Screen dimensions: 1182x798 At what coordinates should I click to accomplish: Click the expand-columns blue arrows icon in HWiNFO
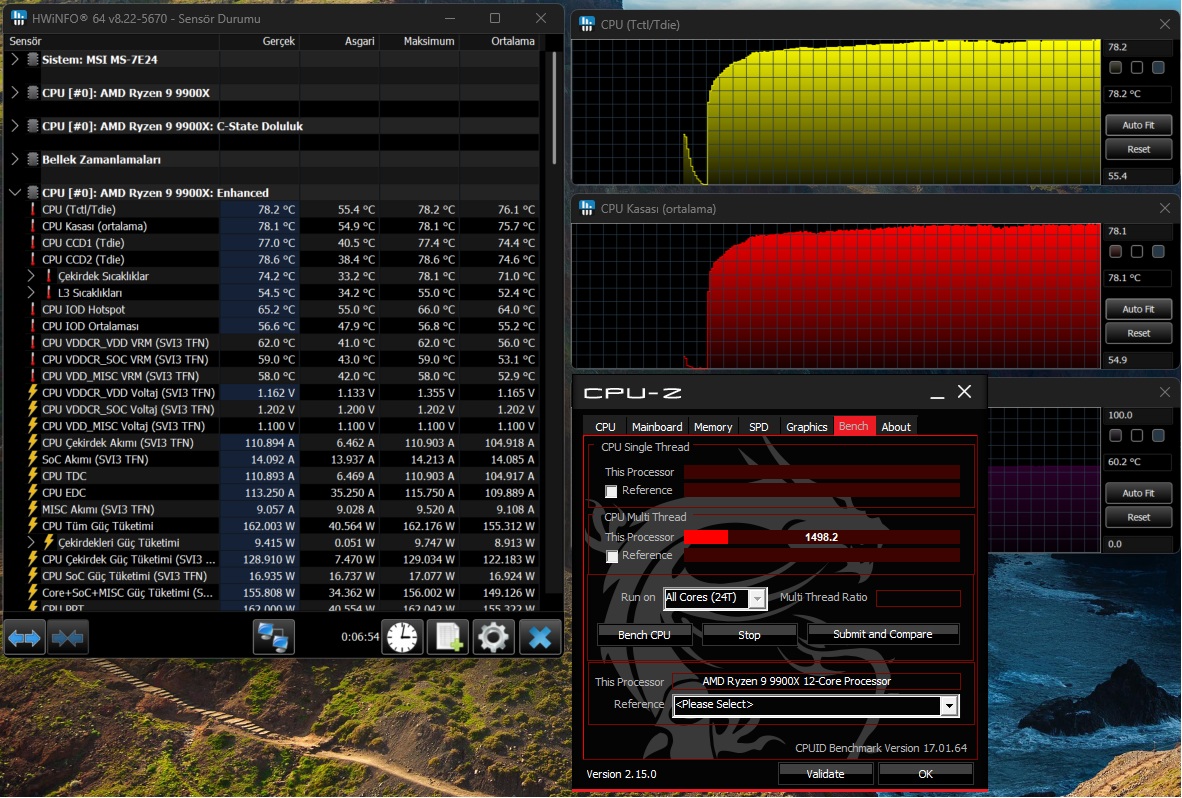25,638
